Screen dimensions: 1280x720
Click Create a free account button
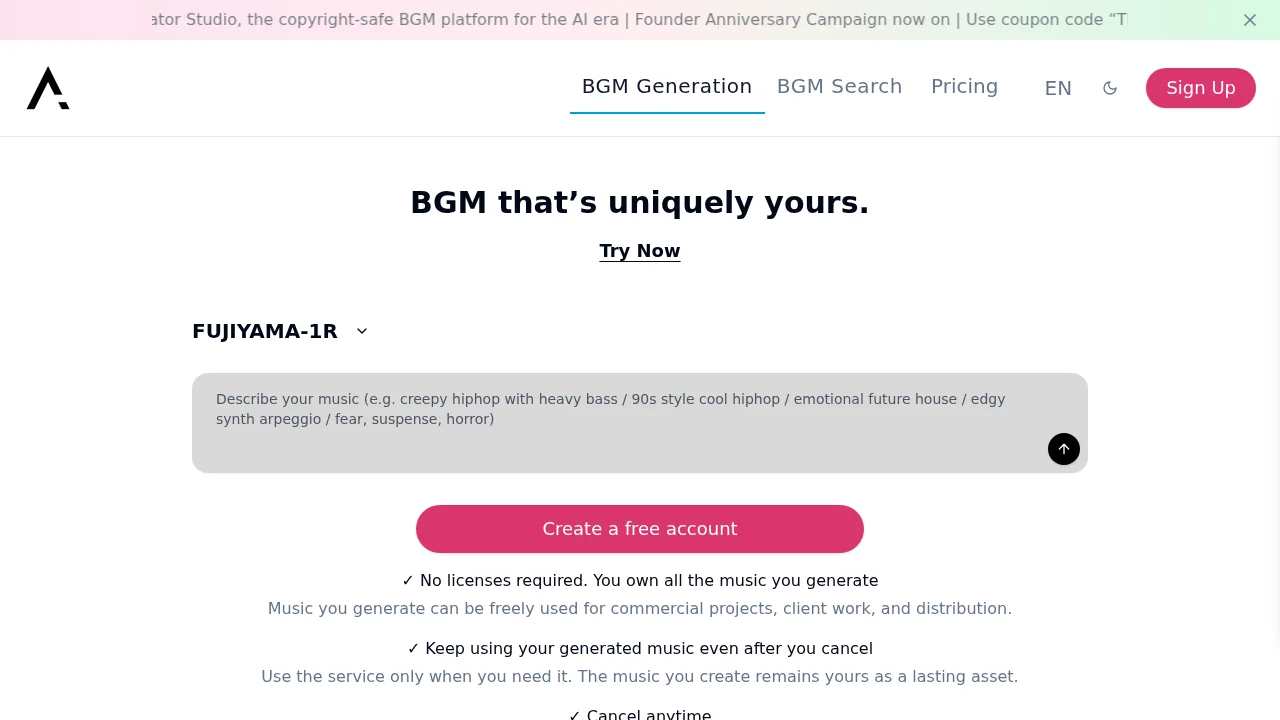[640, 529]
